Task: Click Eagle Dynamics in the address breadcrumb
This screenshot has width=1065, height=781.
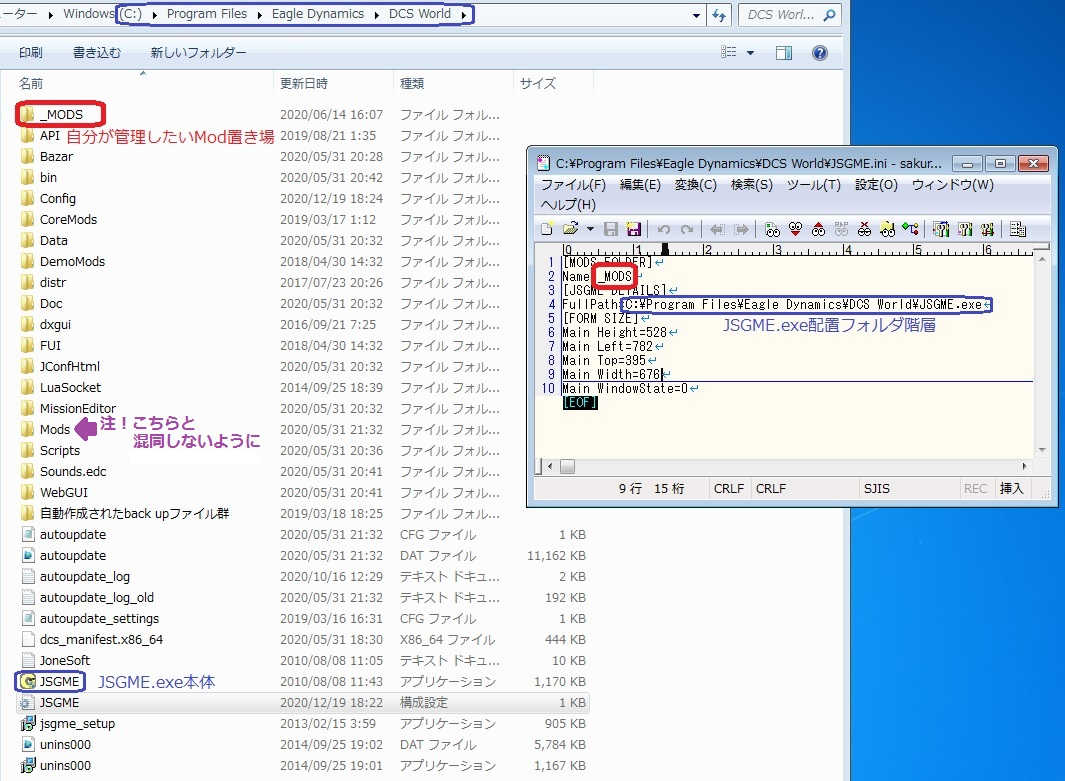Action: click(317, 14)
